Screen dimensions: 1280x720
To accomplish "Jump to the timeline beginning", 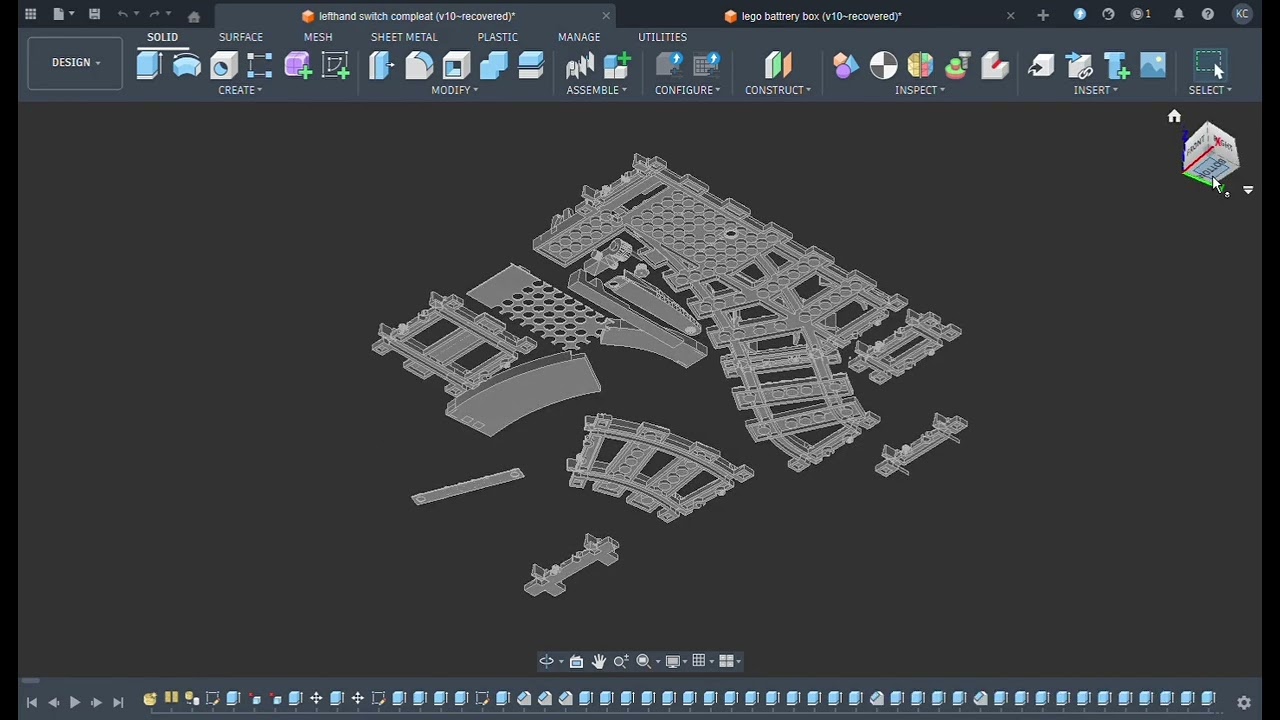I will click(31, 702).
